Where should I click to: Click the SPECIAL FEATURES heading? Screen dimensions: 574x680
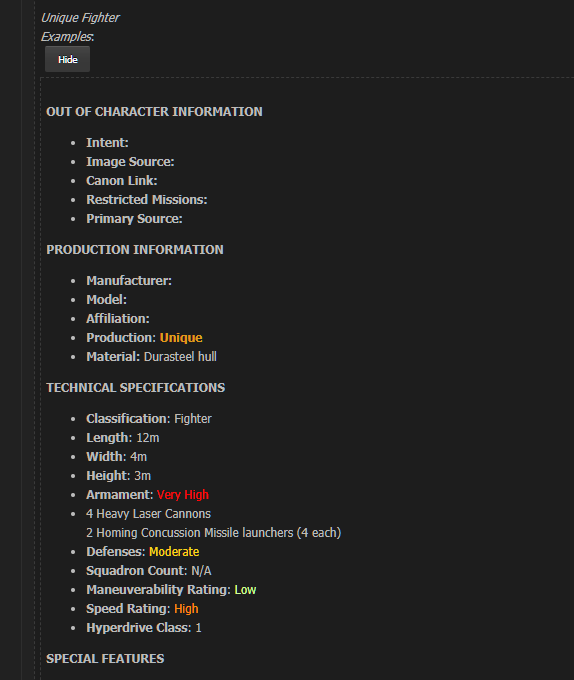click(x=105, y=659)
